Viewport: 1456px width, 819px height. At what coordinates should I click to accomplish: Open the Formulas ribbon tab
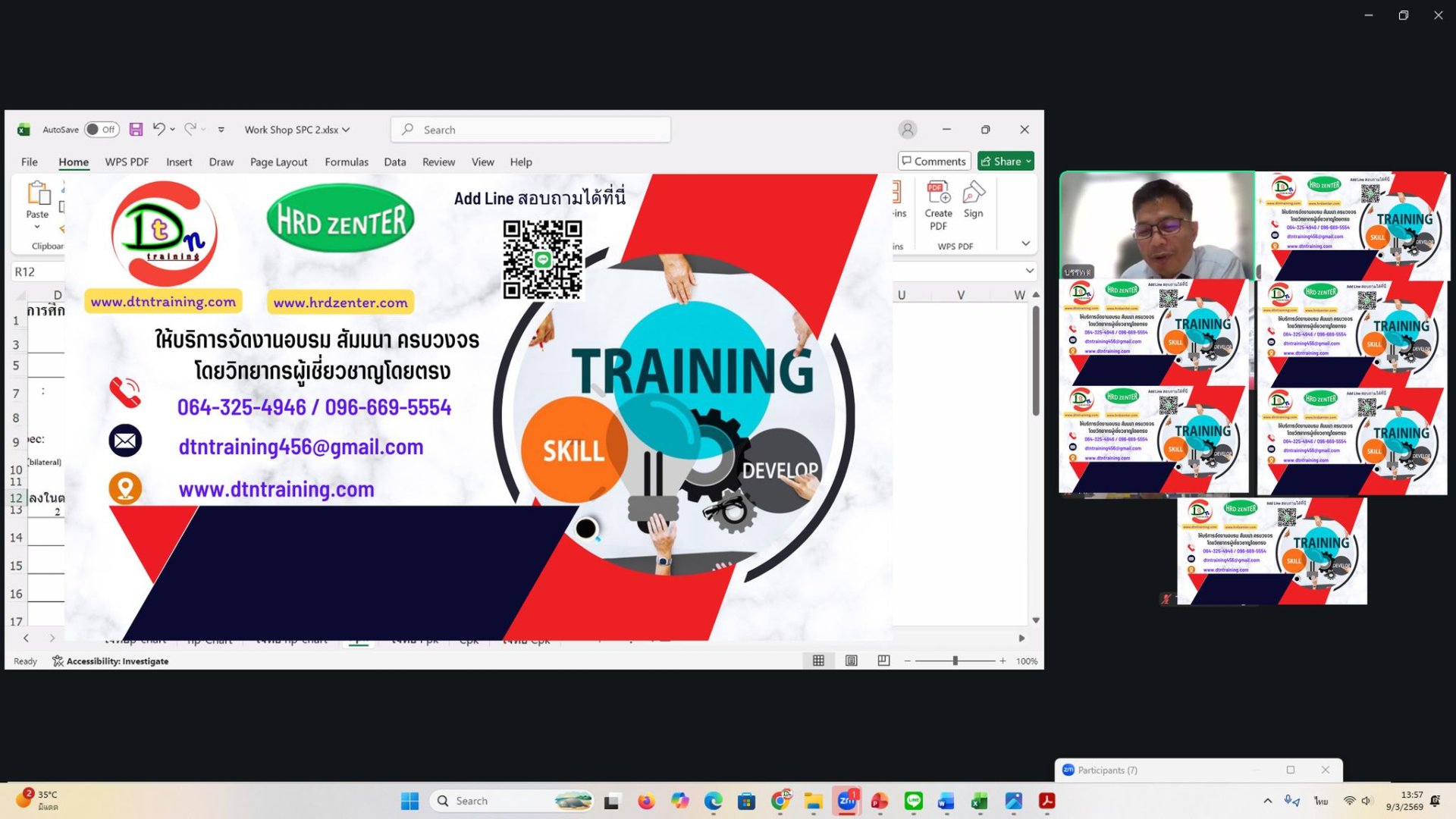click(x=346, y=162)
